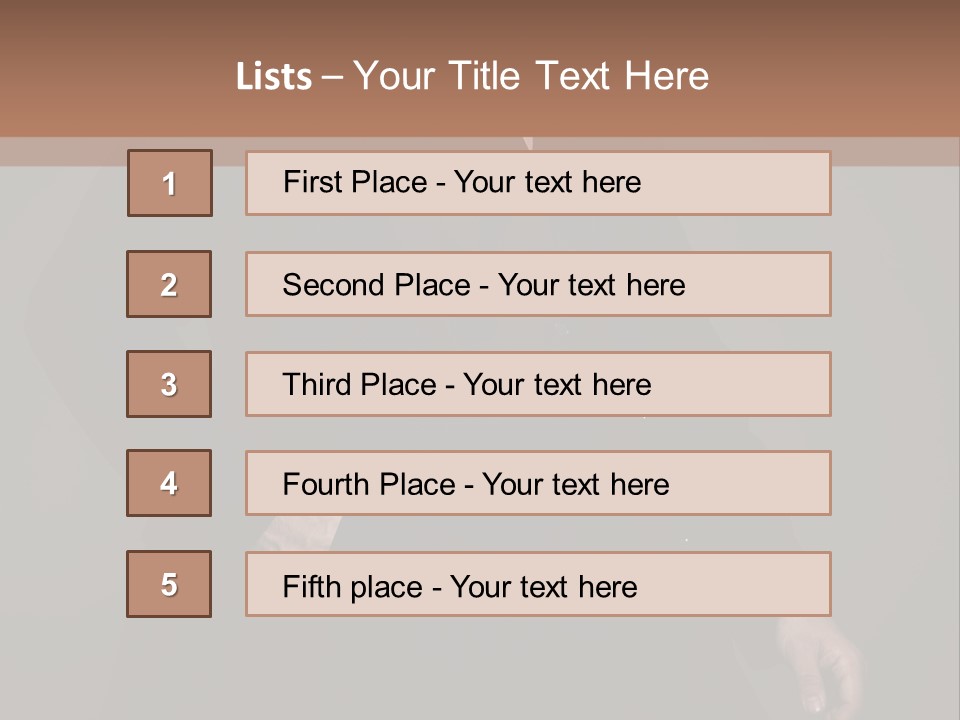Select the 'Fourth Place - Your text here' box

pyautogui.click(x=538, y=483)
